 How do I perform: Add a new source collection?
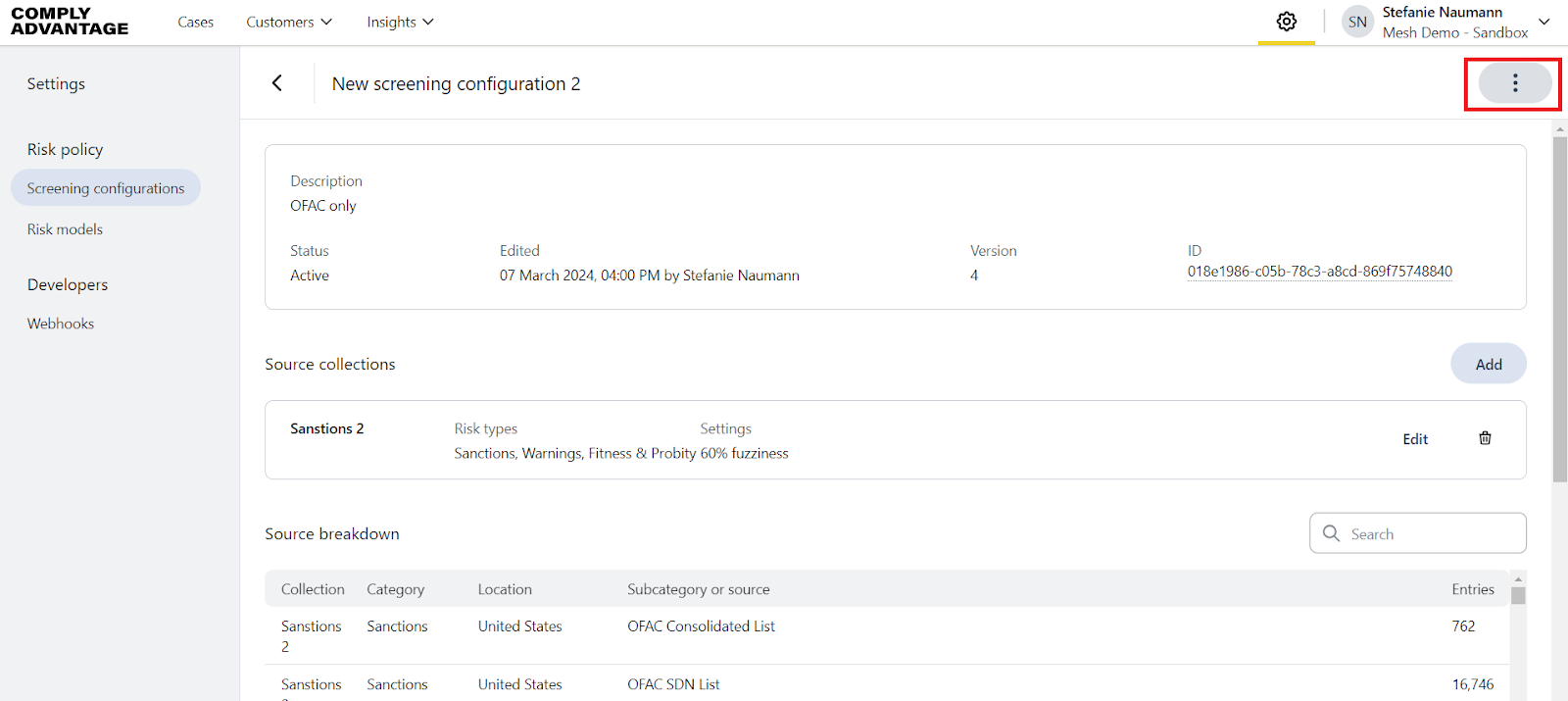1488,364
